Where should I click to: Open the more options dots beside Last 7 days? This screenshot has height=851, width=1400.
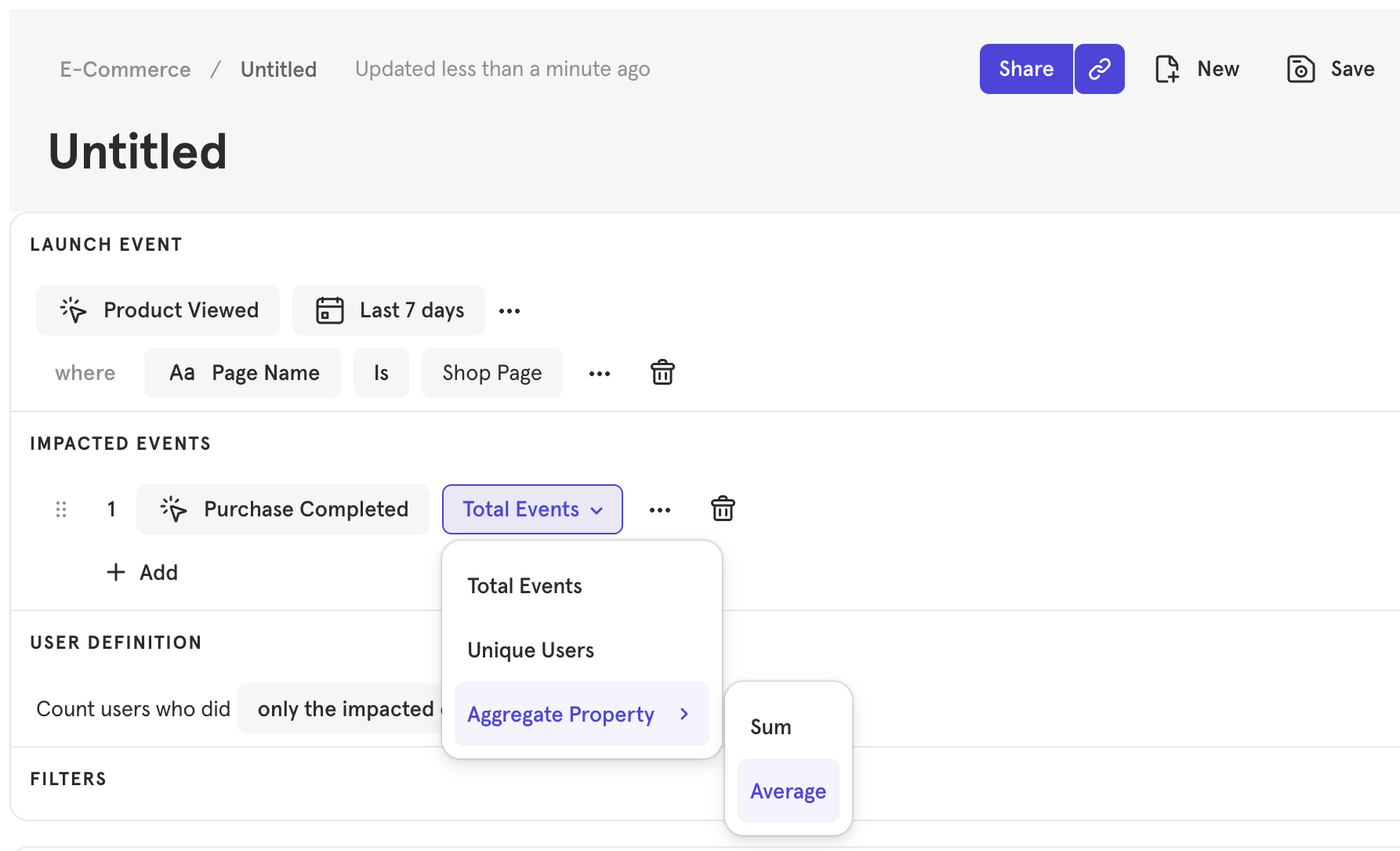[x=510, y=311]
